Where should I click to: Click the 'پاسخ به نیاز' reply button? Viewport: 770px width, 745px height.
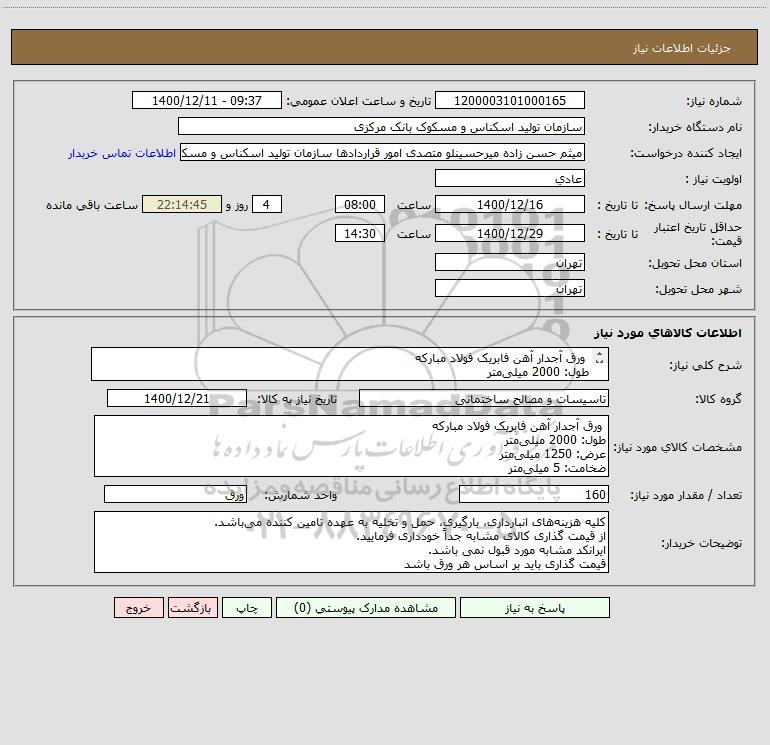[x=535, y=608]
